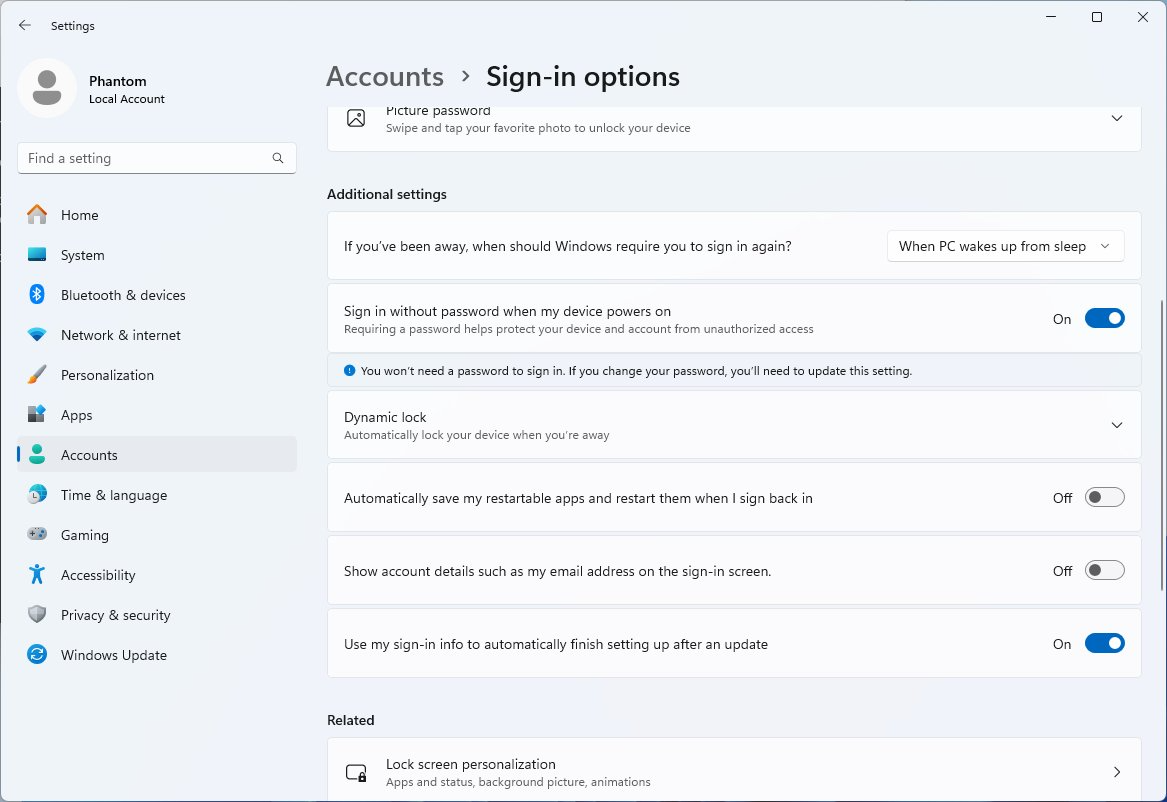Expand the Dynamic lock section

1116,425
